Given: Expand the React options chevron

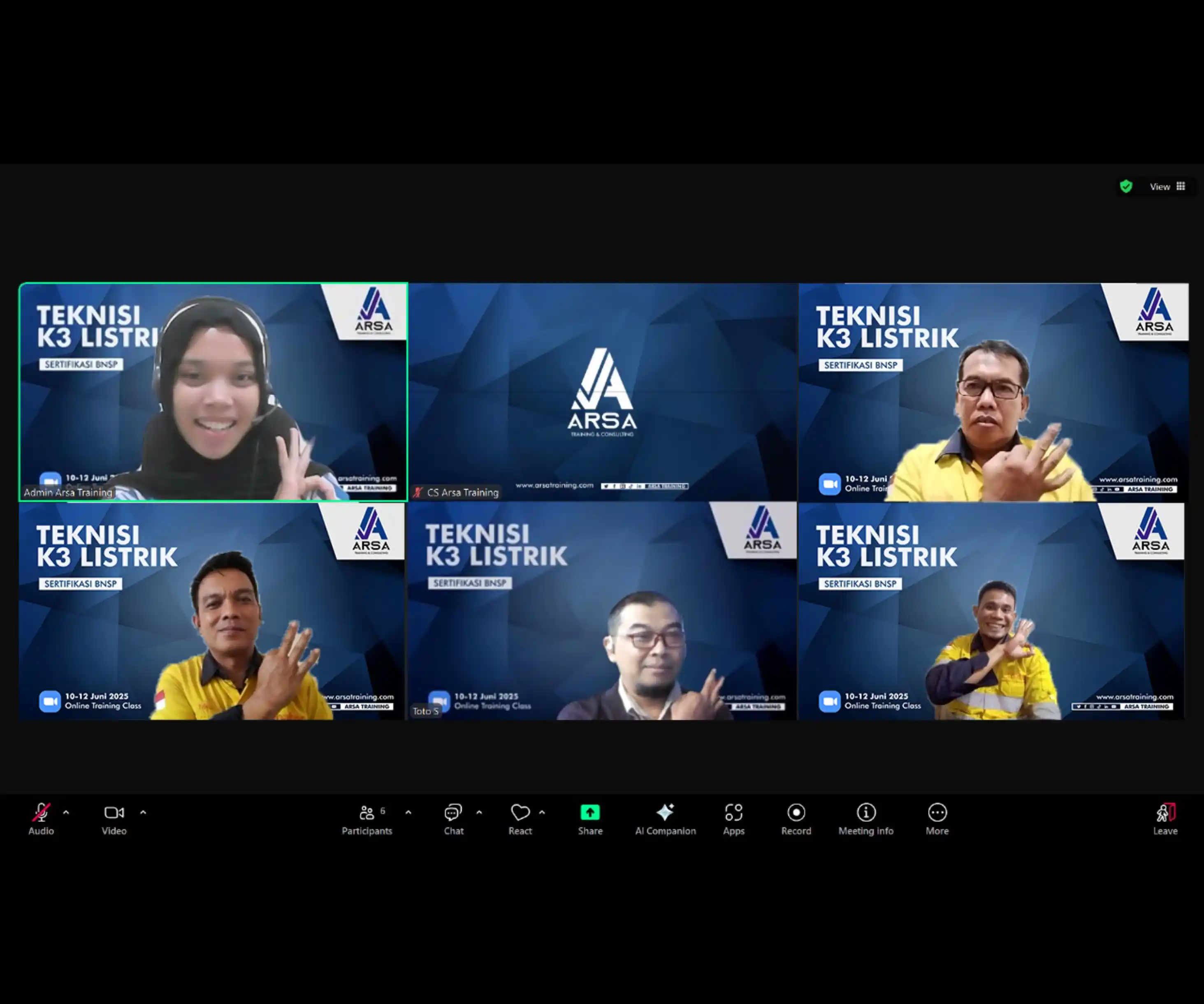Looking at the screenshot, I should pos(542,812).
